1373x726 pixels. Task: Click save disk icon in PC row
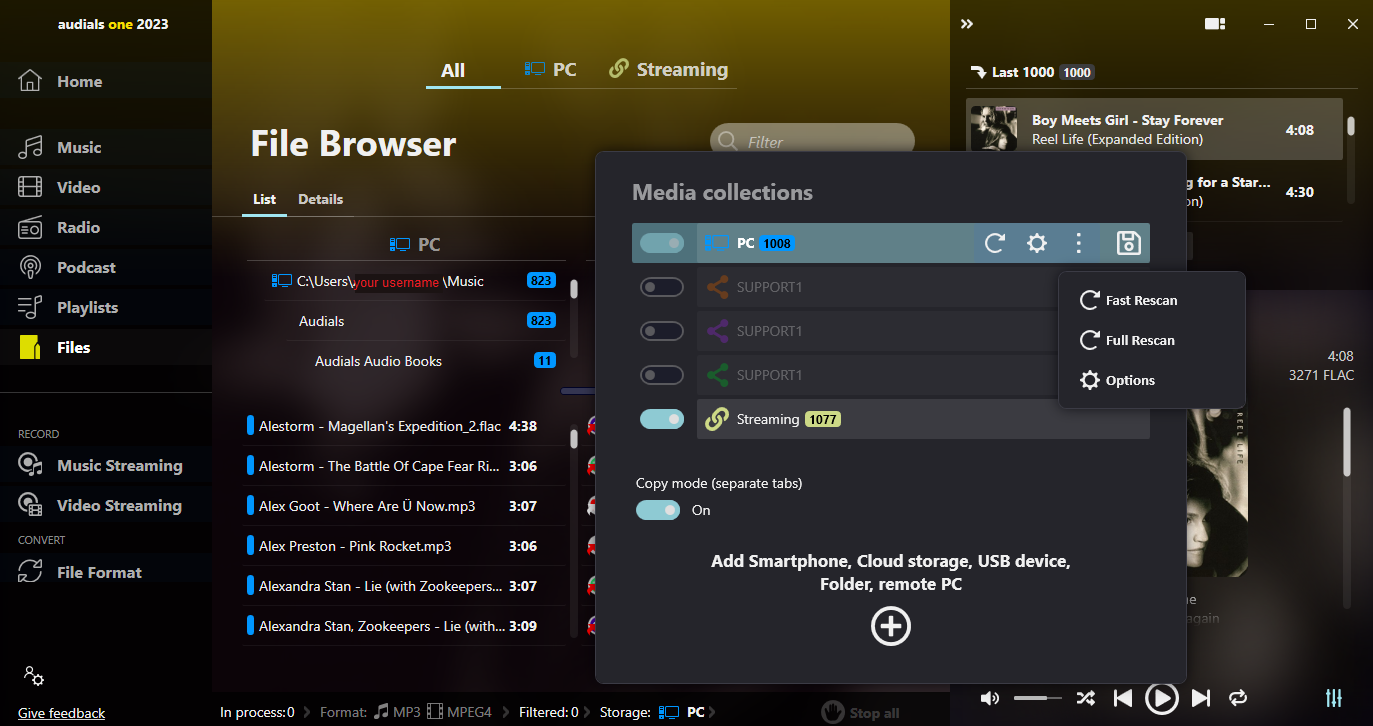tap(1128, 243)
